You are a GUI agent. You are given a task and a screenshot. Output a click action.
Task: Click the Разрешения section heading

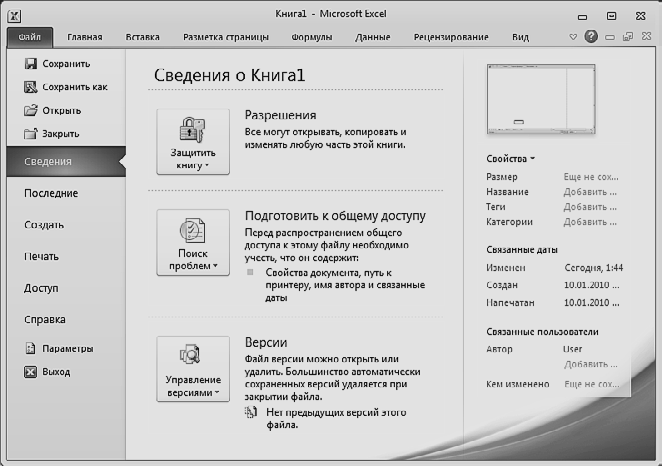[x=280, y=115]
